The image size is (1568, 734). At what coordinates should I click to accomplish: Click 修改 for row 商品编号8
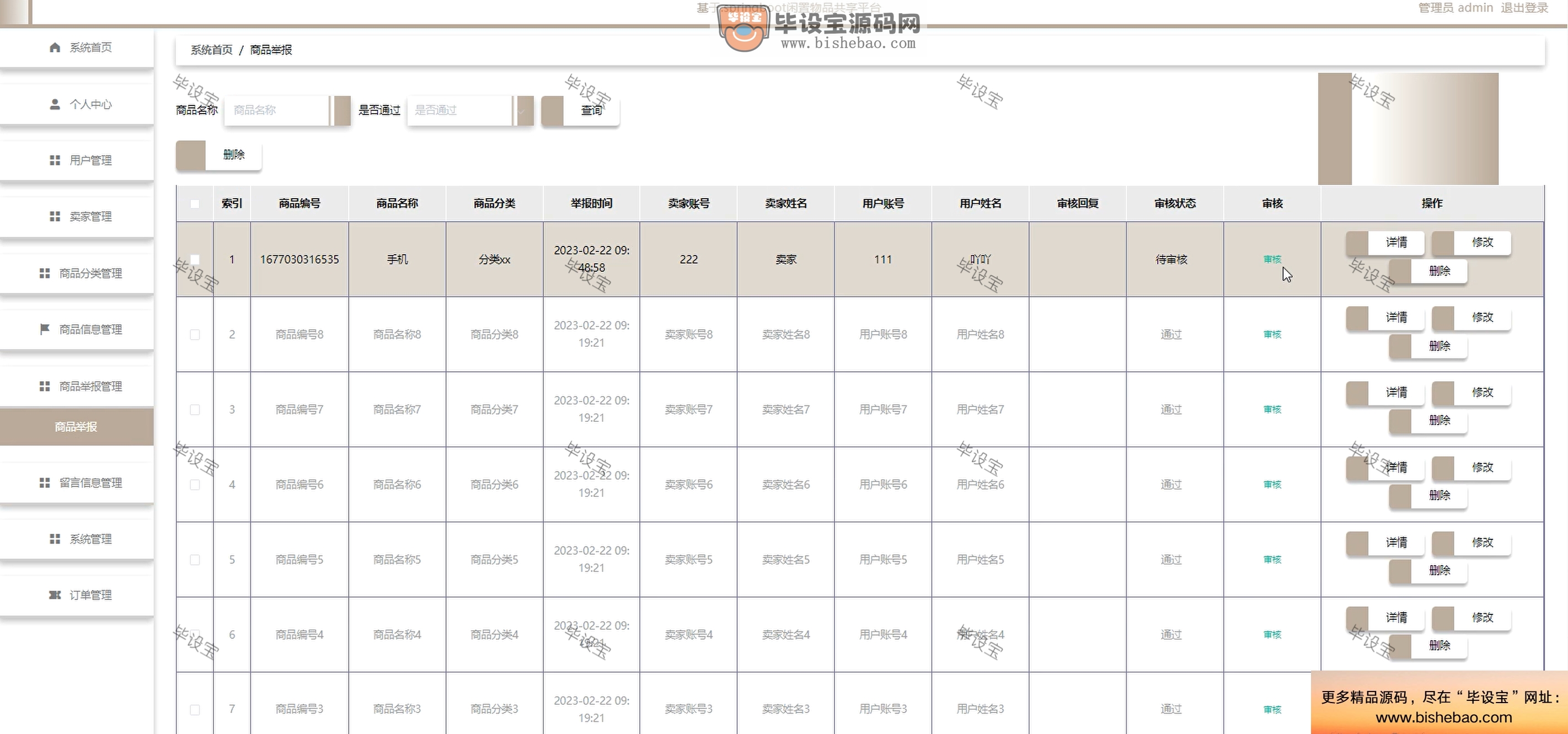click(1471, 318)
